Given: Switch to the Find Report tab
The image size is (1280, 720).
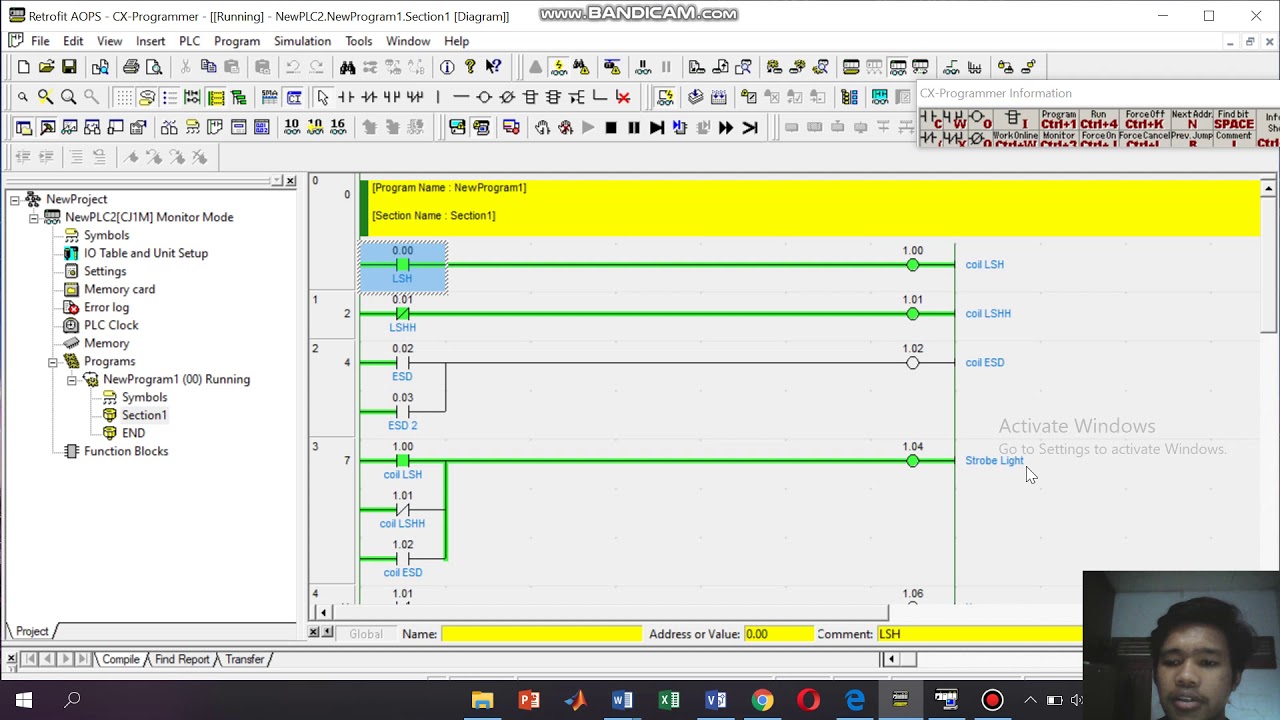Looking at the screenshot, I should [x=182, y=659].
